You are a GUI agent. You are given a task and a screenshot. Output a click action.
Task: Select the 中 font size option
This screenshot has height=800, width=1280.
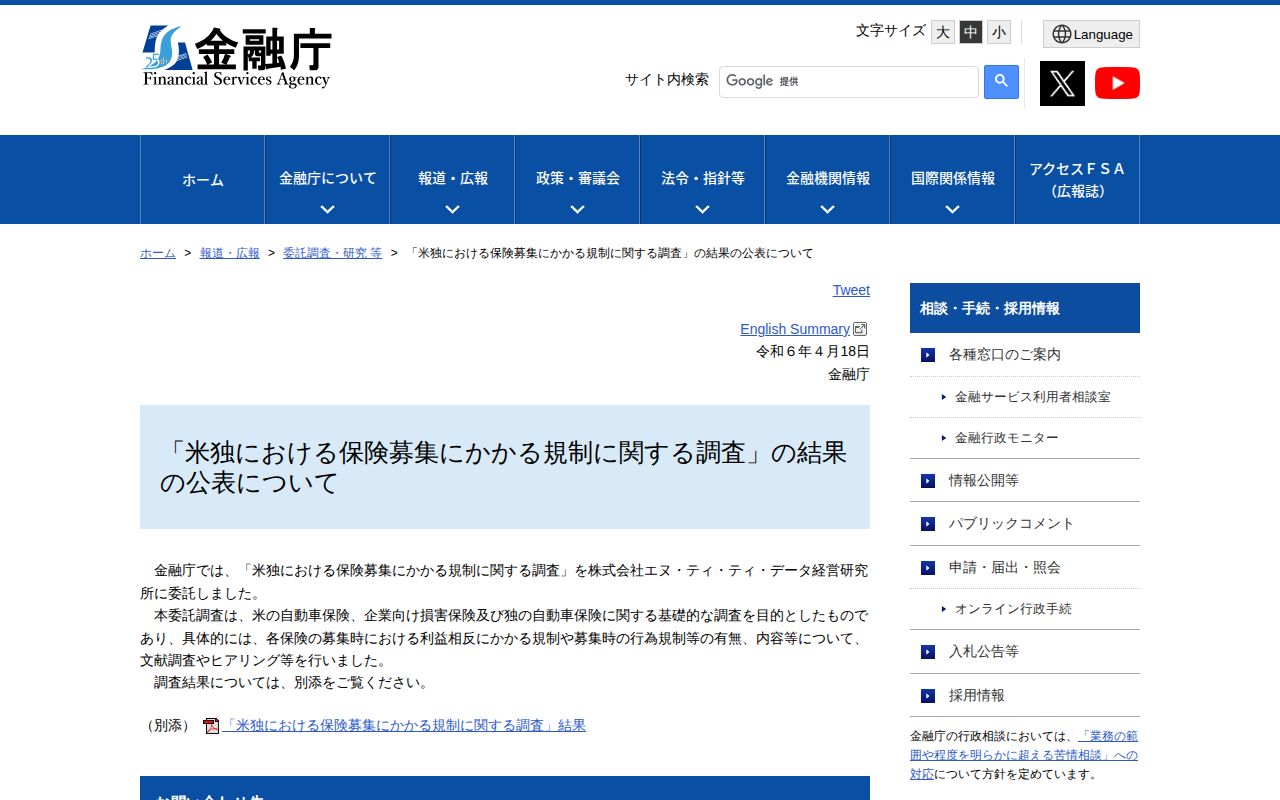coord(970,31)
